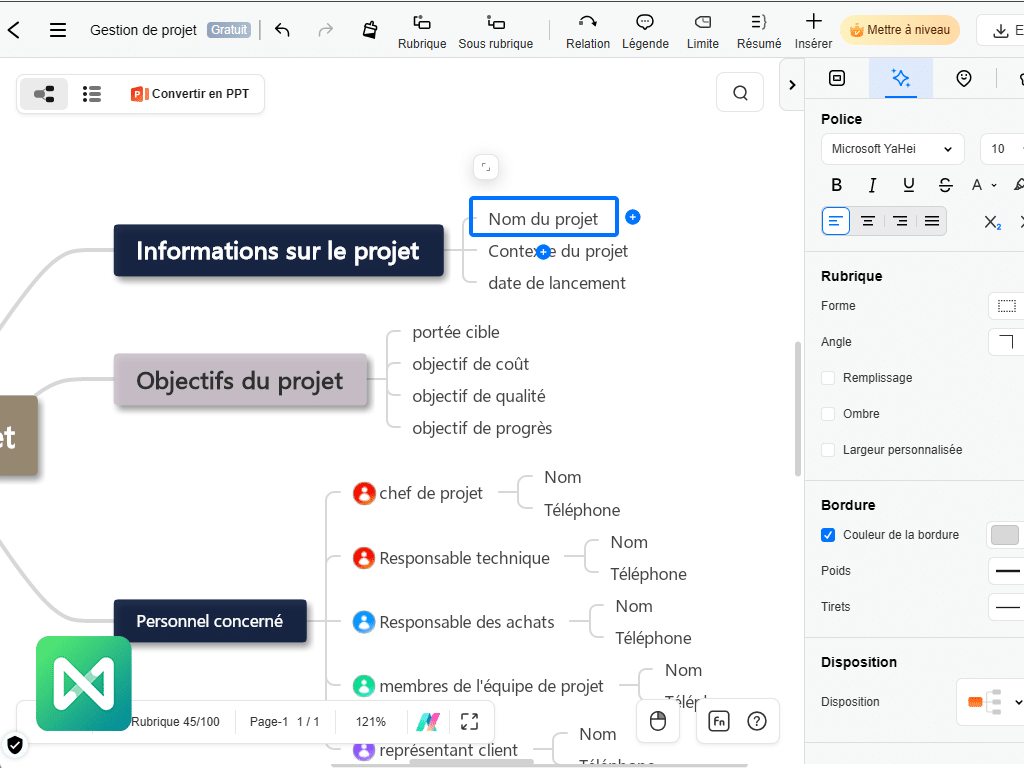
Task: Click the Limite boundary icon
Action: 702,22
